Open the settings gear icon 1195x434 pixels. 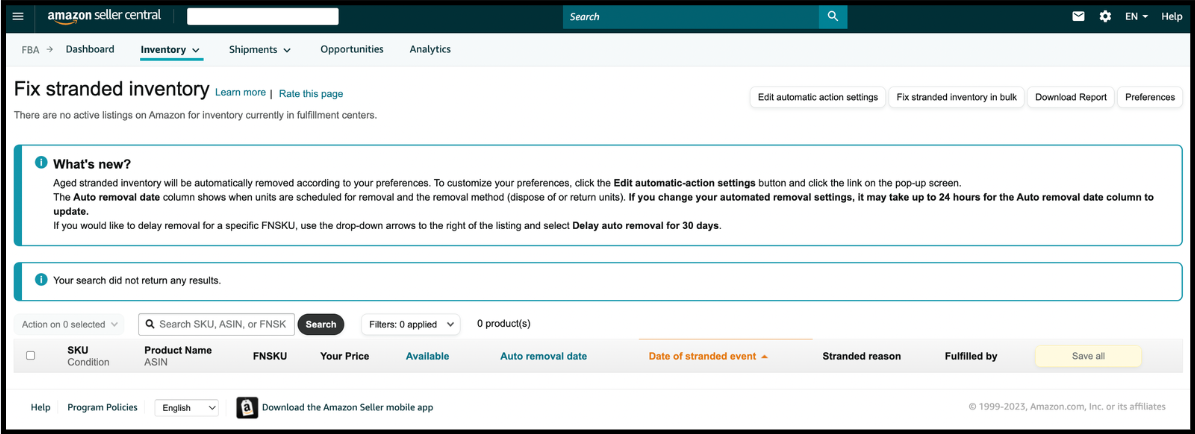1105,16
